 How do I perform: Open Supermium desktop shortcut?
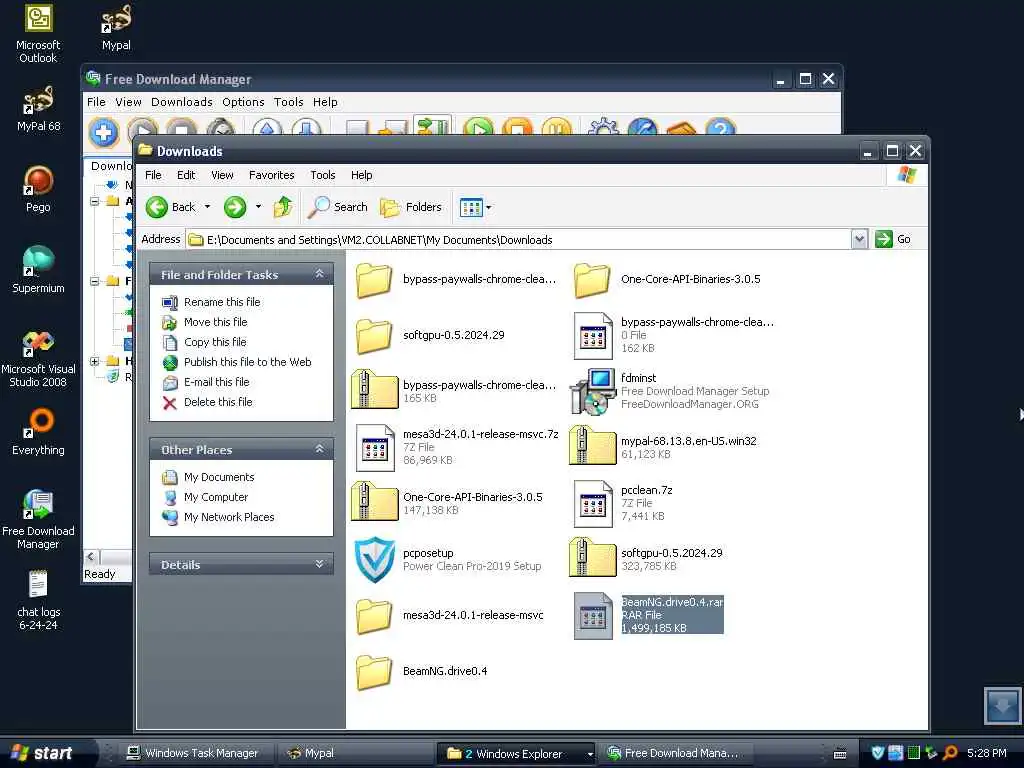[x=38, y=270]
